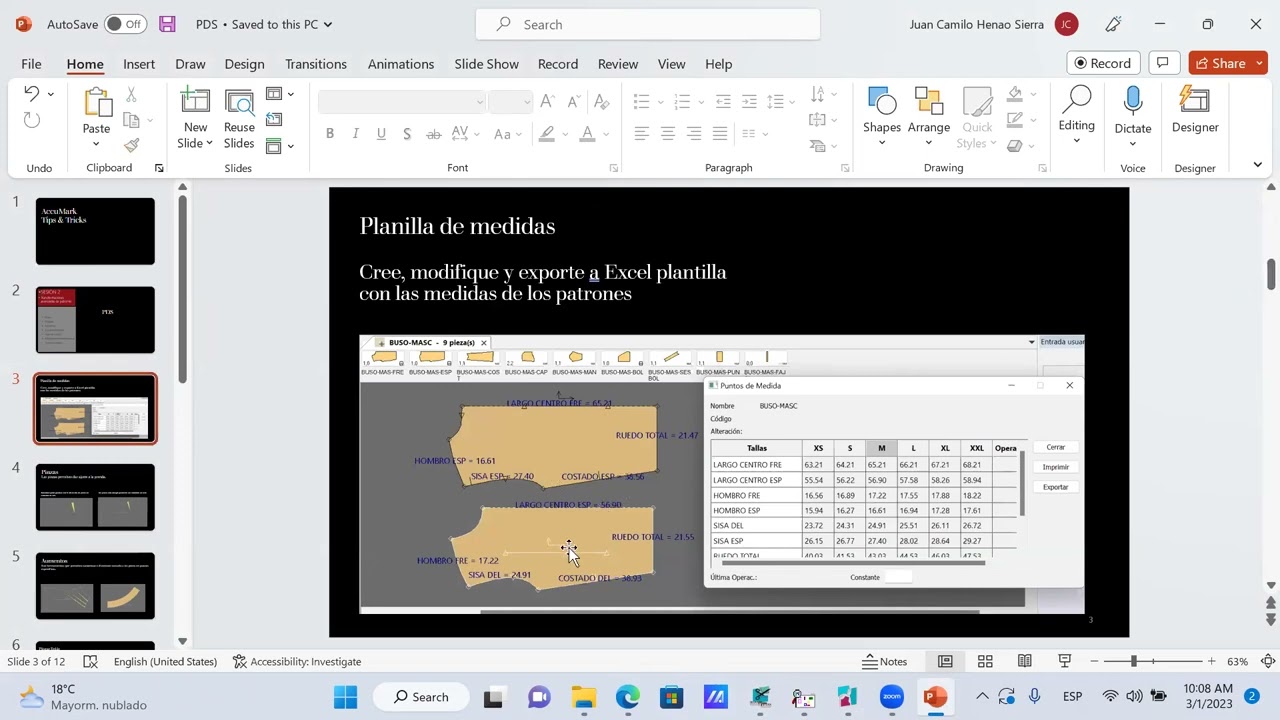Click the Save icon in title bar
Image resolution: width=1280 pixels, height=720 pixels.
(x=167, y=24)
